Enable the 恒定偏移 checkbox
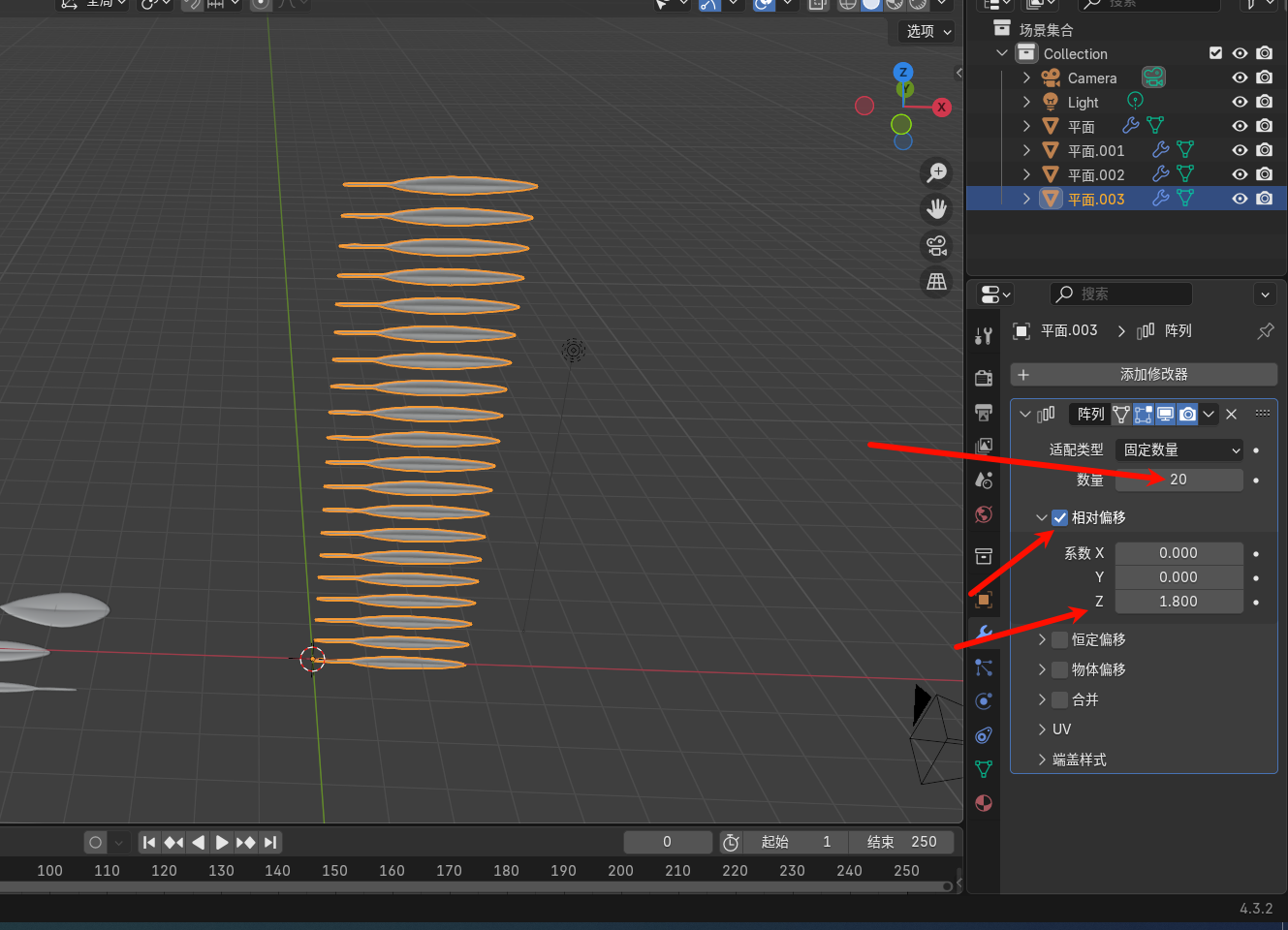 1060,639
